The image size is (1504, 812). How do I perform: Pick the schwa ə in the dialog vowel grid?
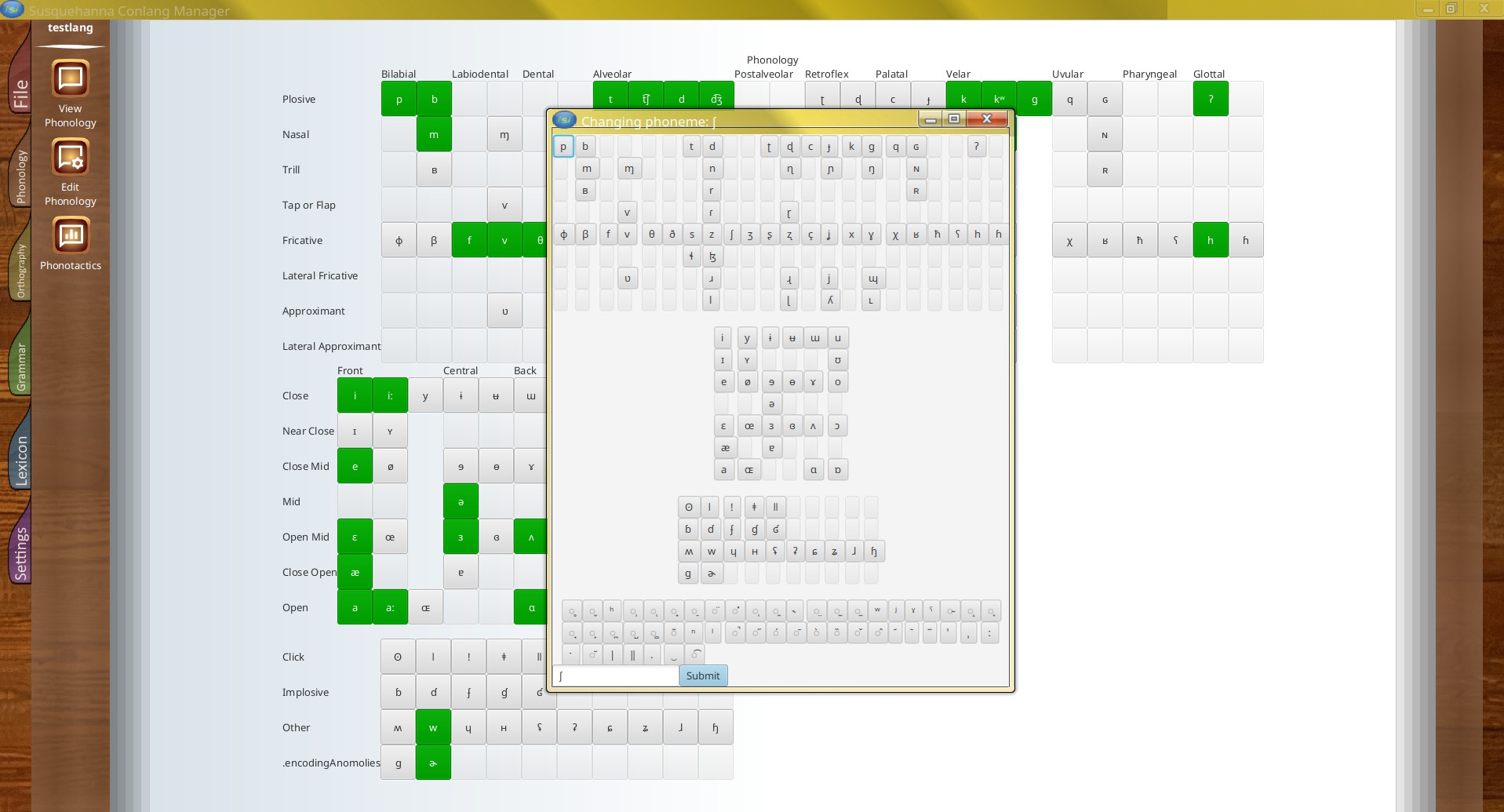(x=771, y=404)
